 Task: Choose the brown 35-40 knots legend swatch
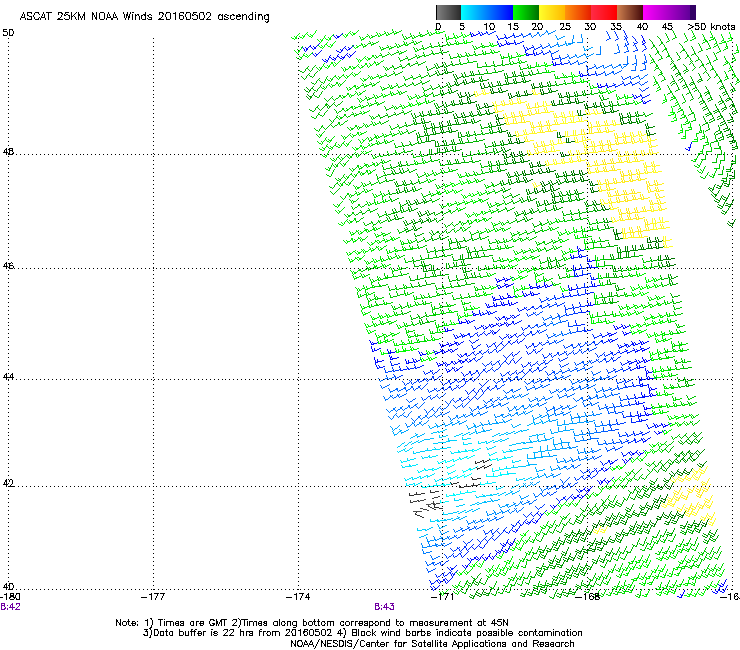pyautogui.click(x=630, y=12)
